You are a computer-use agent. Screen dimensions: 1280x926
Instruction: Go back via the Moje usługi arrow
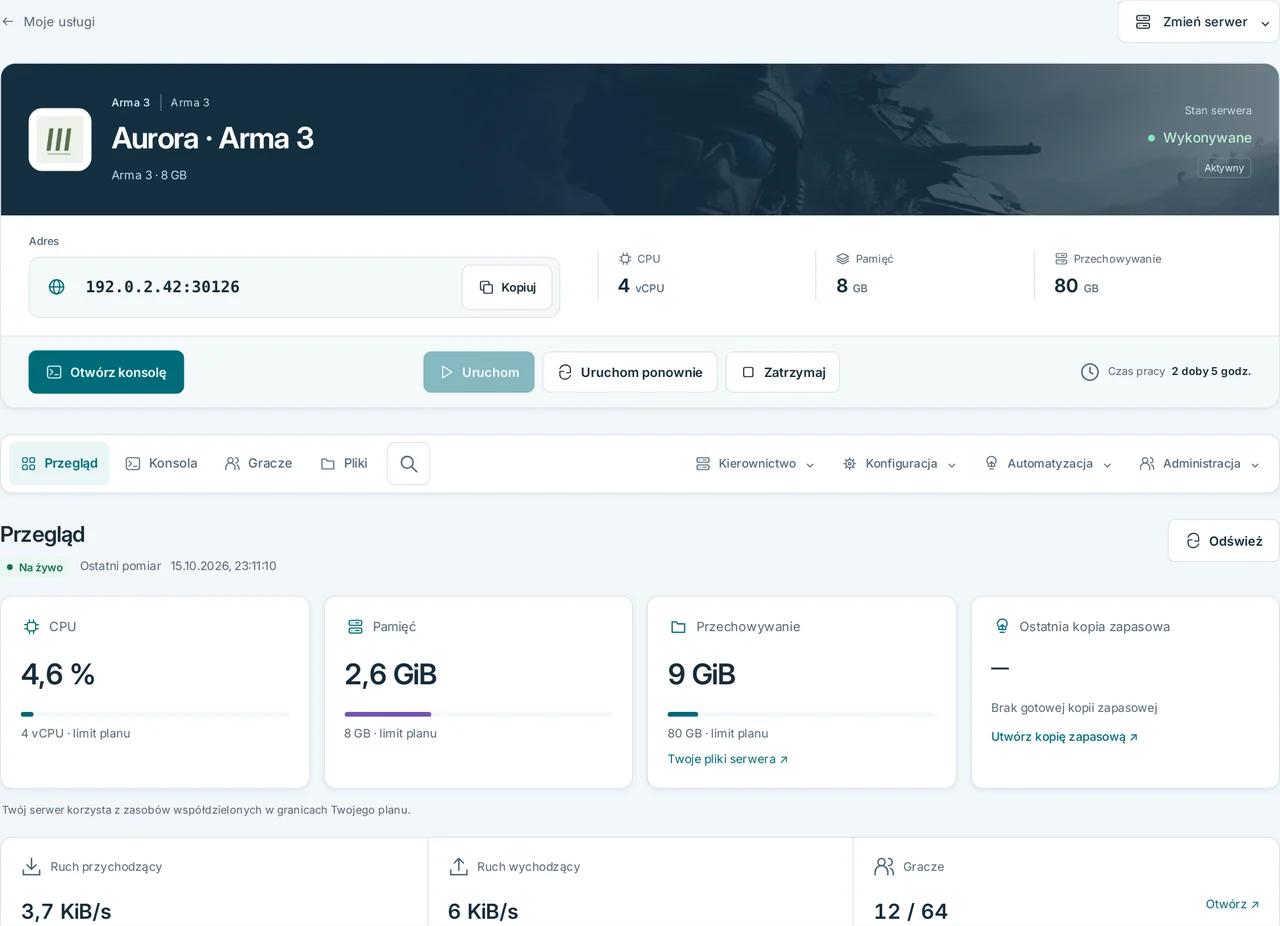click(x=8, y=22)
